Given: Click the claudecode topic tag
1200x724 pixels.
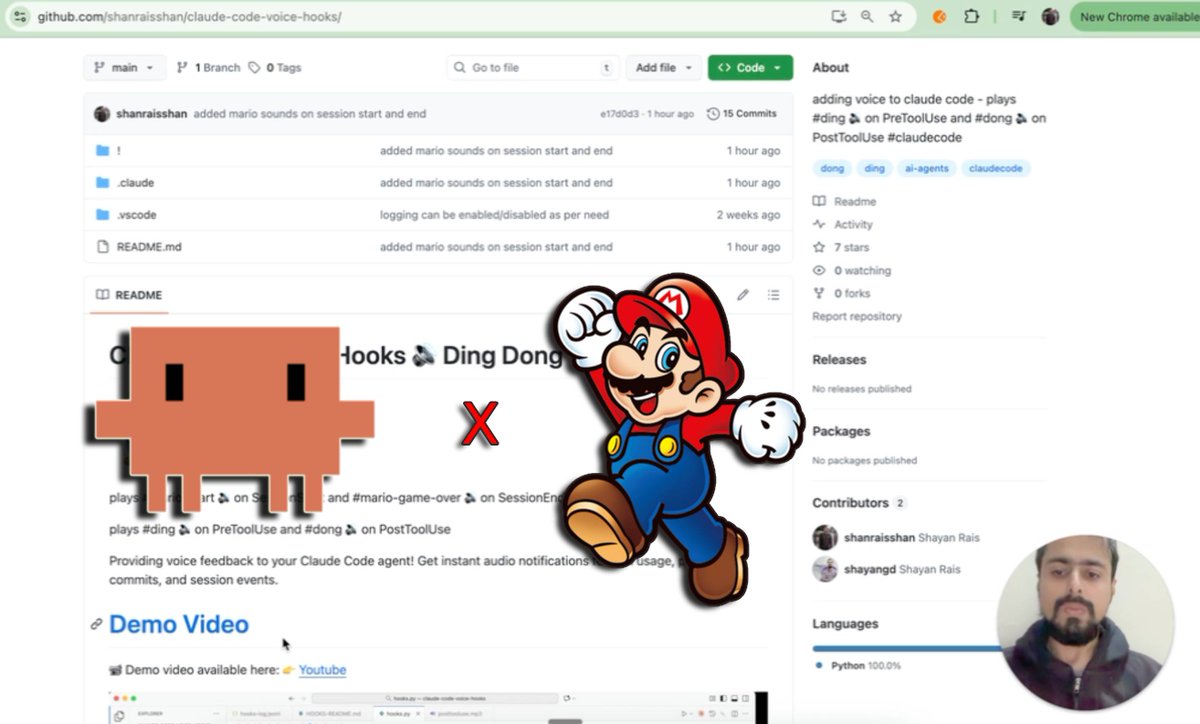Looking at the screenshot, I should coord(996,169).
